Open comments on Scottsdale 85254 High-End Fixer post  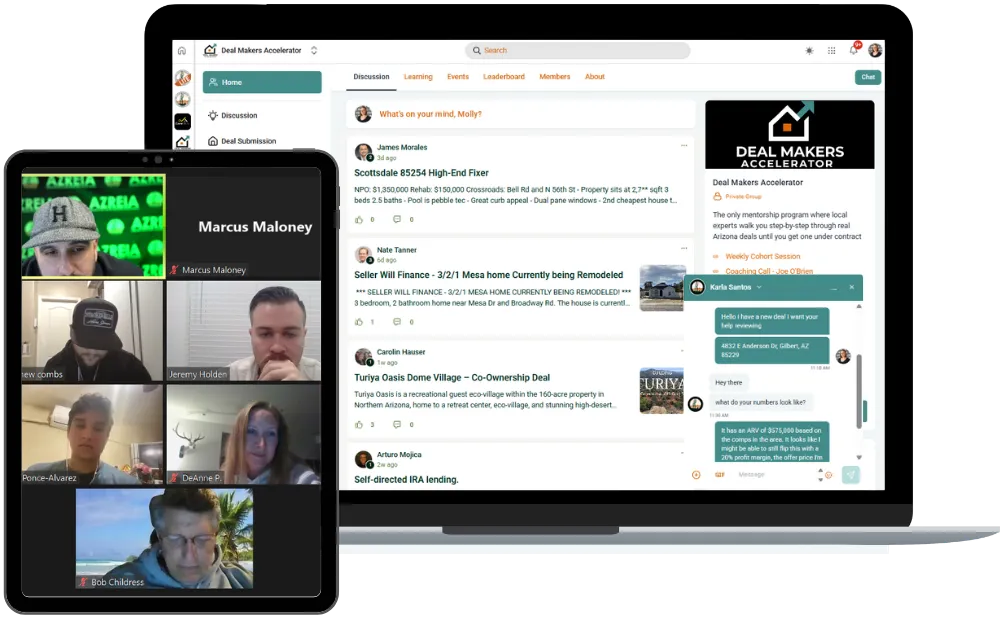(397, 220)
